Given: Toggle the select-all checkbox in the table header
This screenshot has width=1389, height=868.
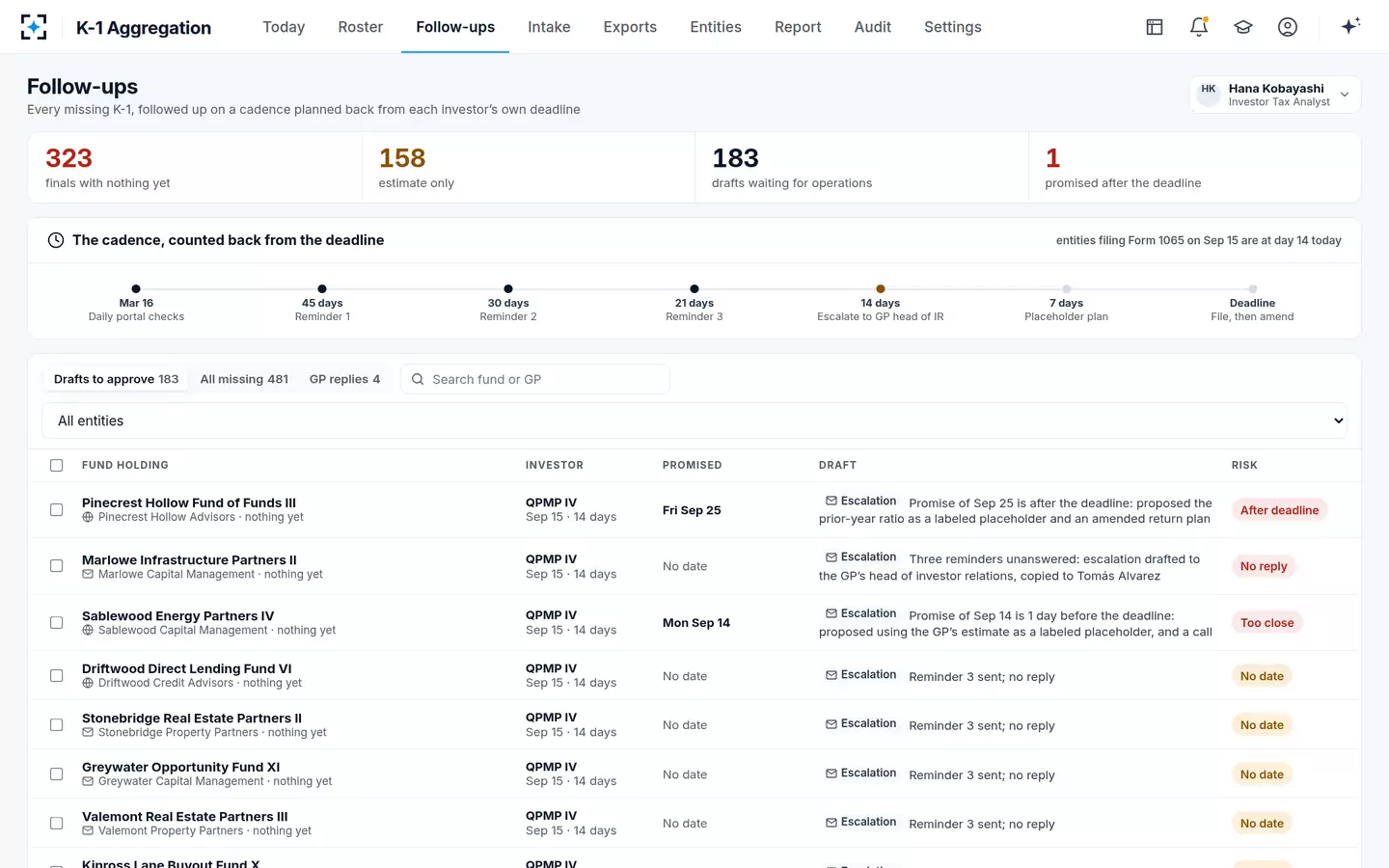Looking at the screenshot, I should click(x=57, y=465).
